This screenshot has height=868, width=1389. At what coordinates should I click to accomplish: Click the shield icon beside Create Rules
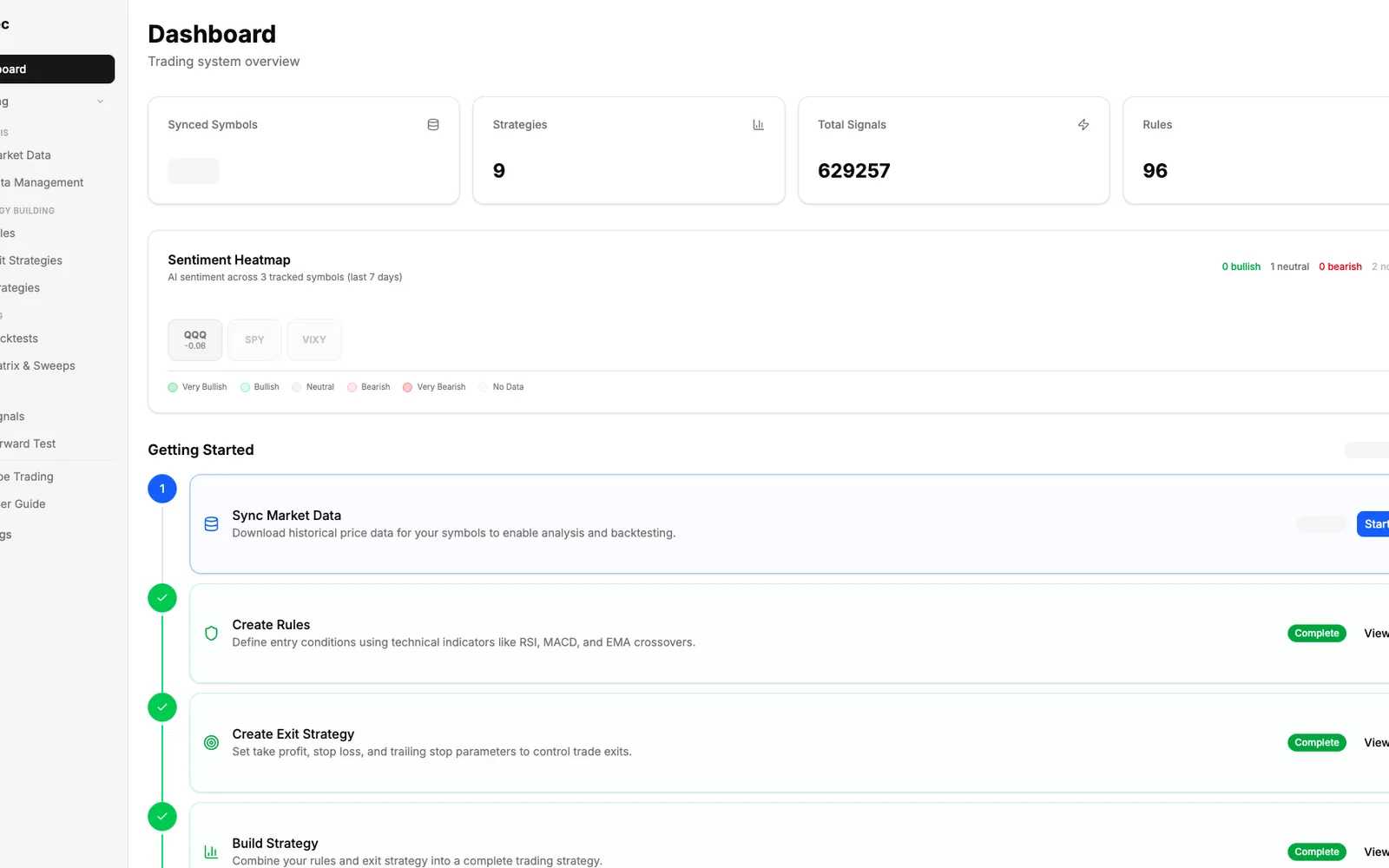[211, 634]
